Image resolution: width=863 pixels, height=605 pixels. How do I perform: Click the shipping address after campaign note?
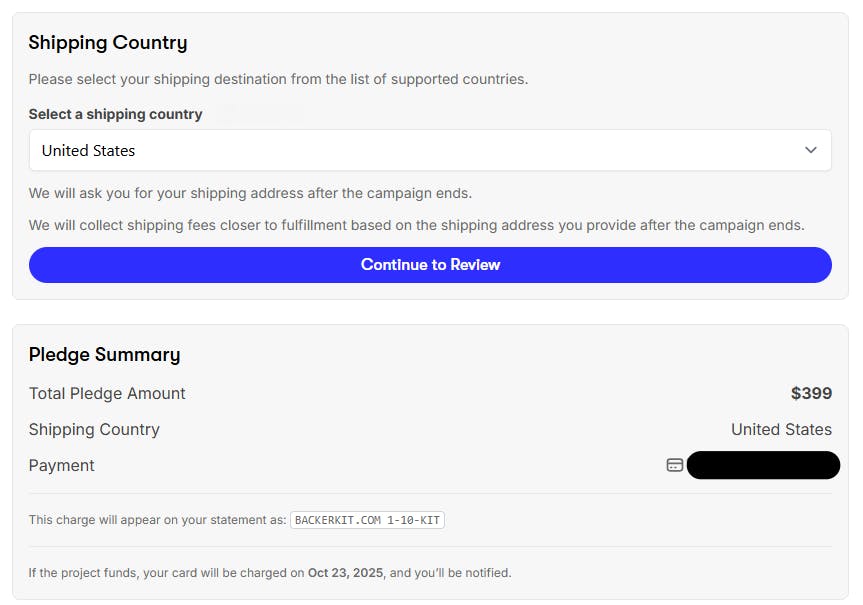250,193
